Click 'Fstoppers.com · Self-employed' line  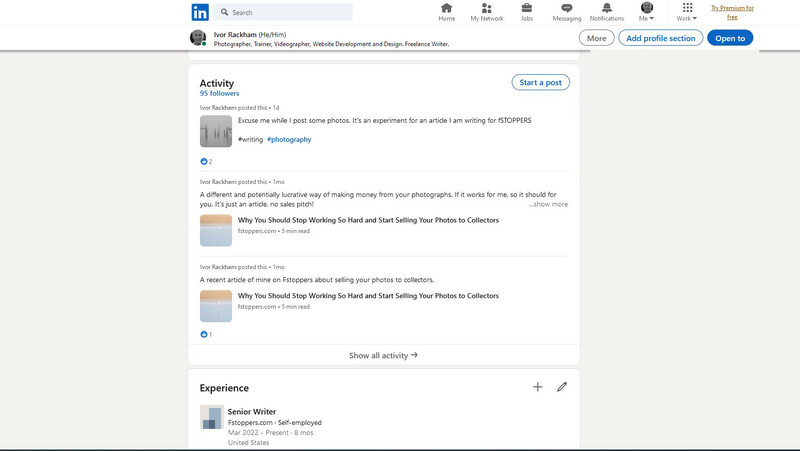274,422
